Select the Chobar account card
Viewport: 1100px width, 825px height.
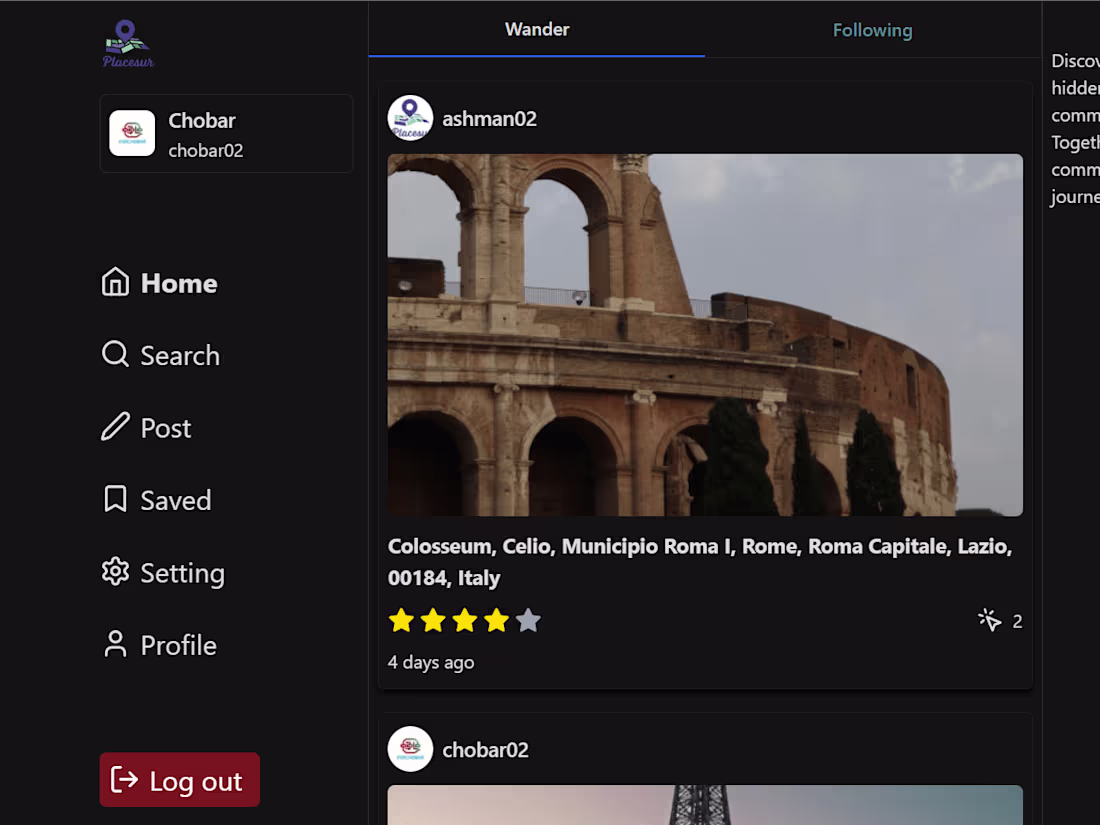(226, 133)
